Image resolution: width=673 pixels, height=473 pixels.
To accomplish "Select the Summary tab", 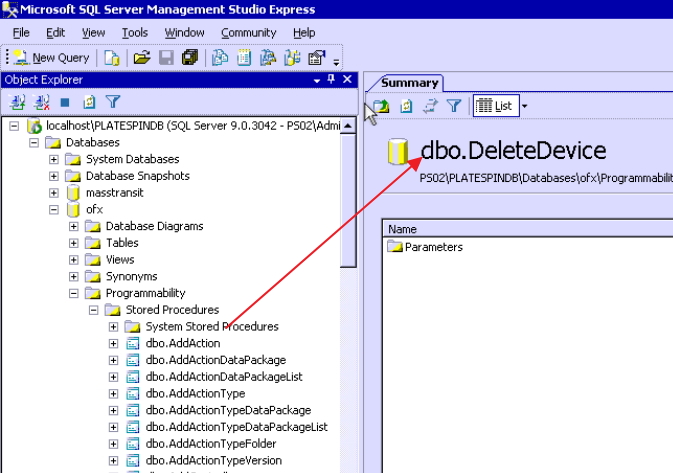I will point(409,83).
